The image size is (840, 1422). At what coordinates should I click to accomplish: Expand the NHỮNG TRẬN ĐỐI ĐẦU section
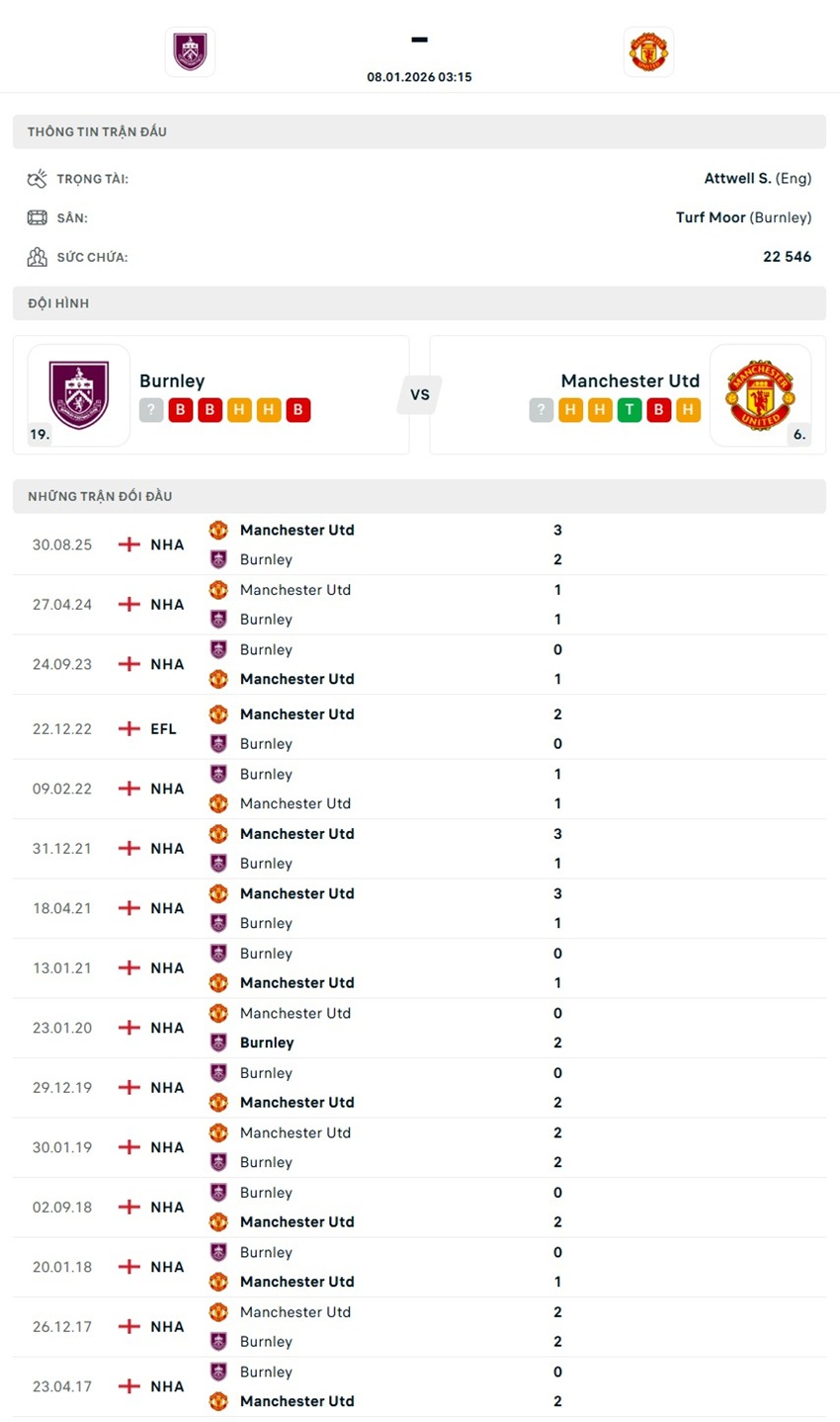420,496
